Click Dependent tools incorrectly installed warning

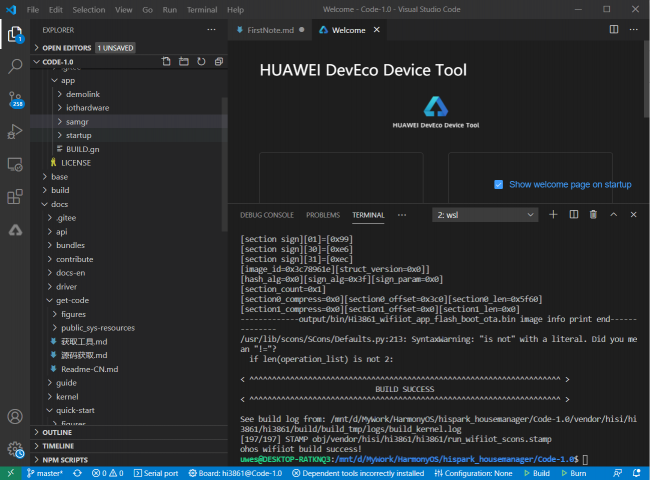pyautogui.click(x=358, y=473)
